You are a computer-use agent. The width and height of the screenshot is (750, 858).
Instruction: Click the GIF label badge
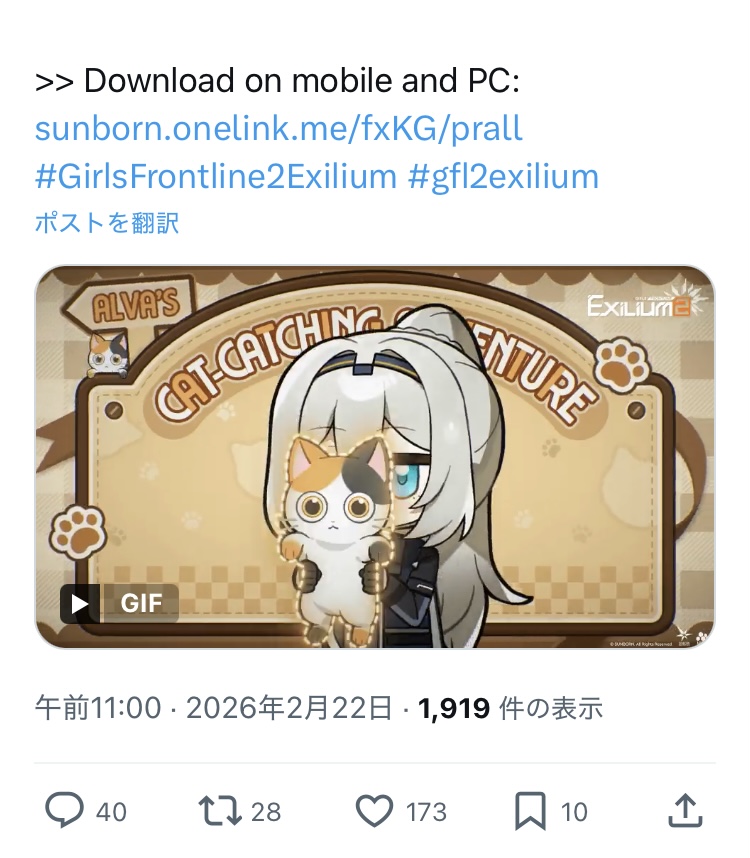pyautogui.click(x=141, y=604)
